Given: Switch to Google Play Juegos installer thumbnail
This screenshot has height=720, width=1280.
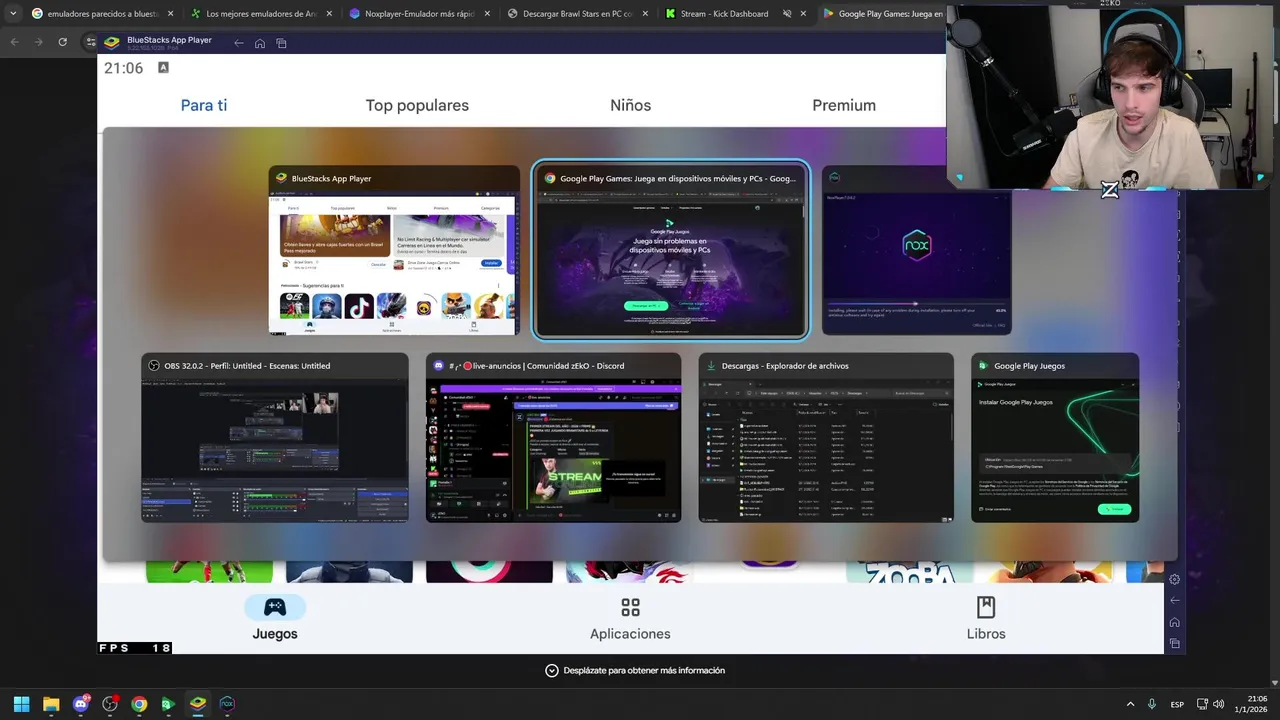Looking at the screenshot, I should point(1055,437).
